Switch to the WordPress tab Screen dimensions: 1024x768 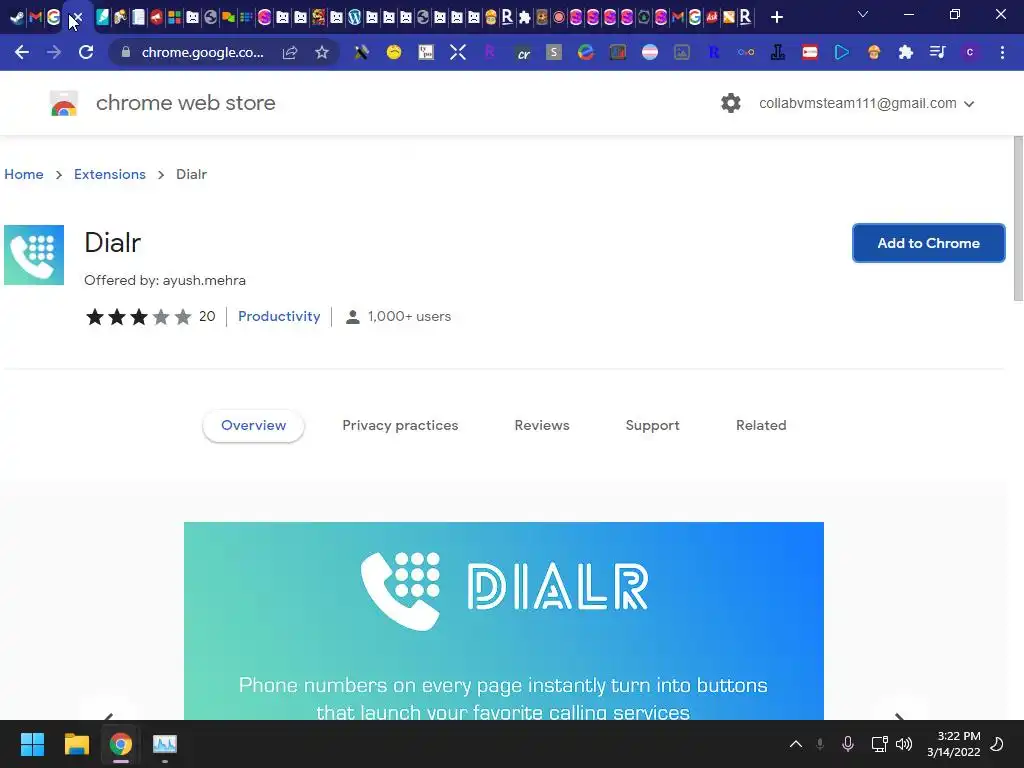coord(354,18)
